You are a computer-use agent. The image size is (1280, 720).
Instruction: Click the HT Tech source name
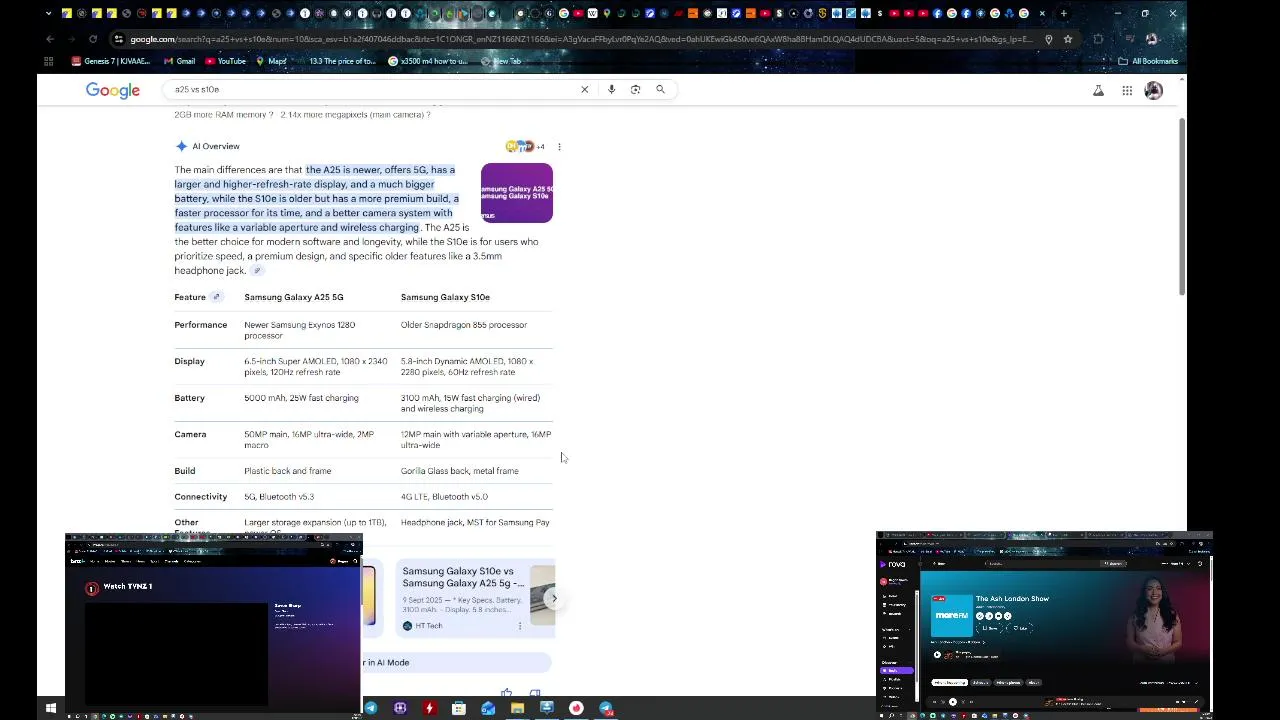point(428,626)
